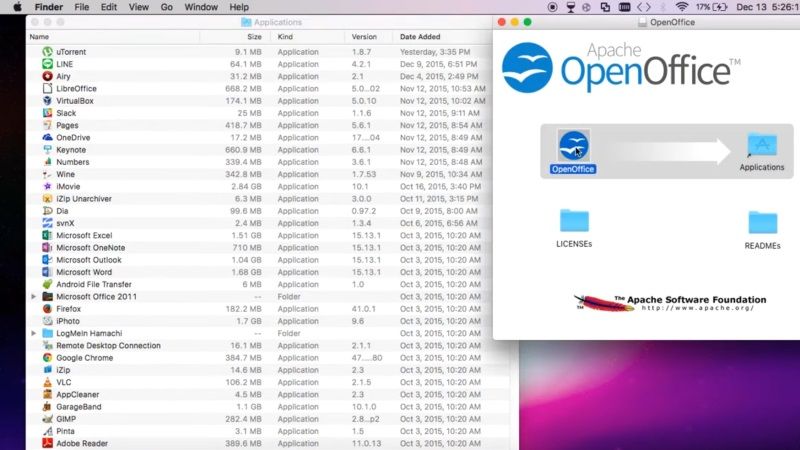Select the Adobe Reader icon
Viewport: 800px width, 450px height.
[47, 443]
